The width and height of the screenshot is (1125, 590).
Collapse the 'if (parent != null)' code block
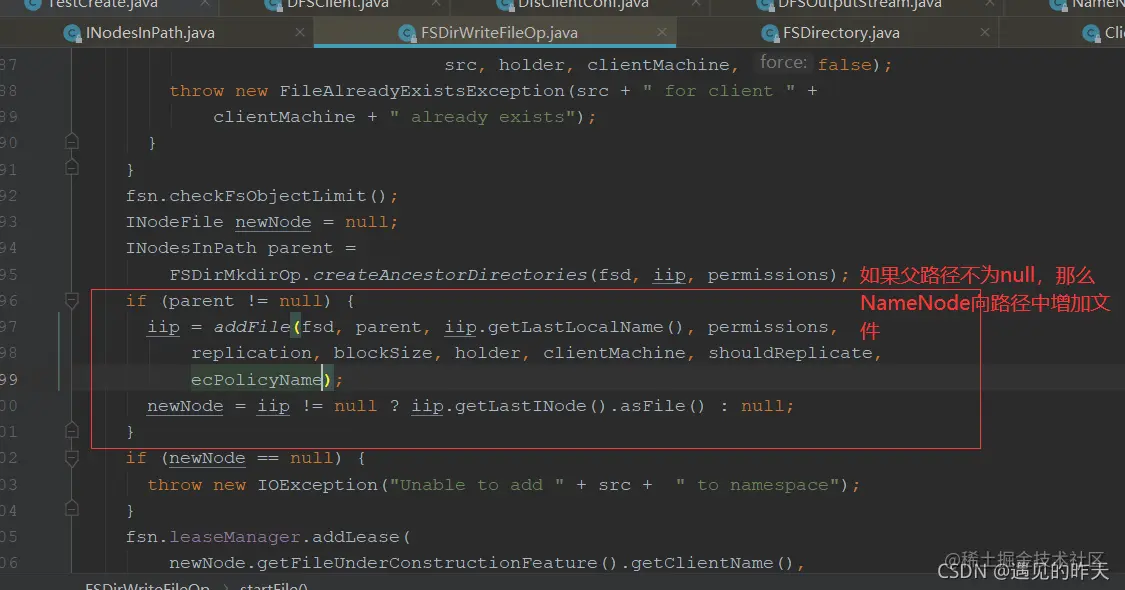click(x=72, y=300)
